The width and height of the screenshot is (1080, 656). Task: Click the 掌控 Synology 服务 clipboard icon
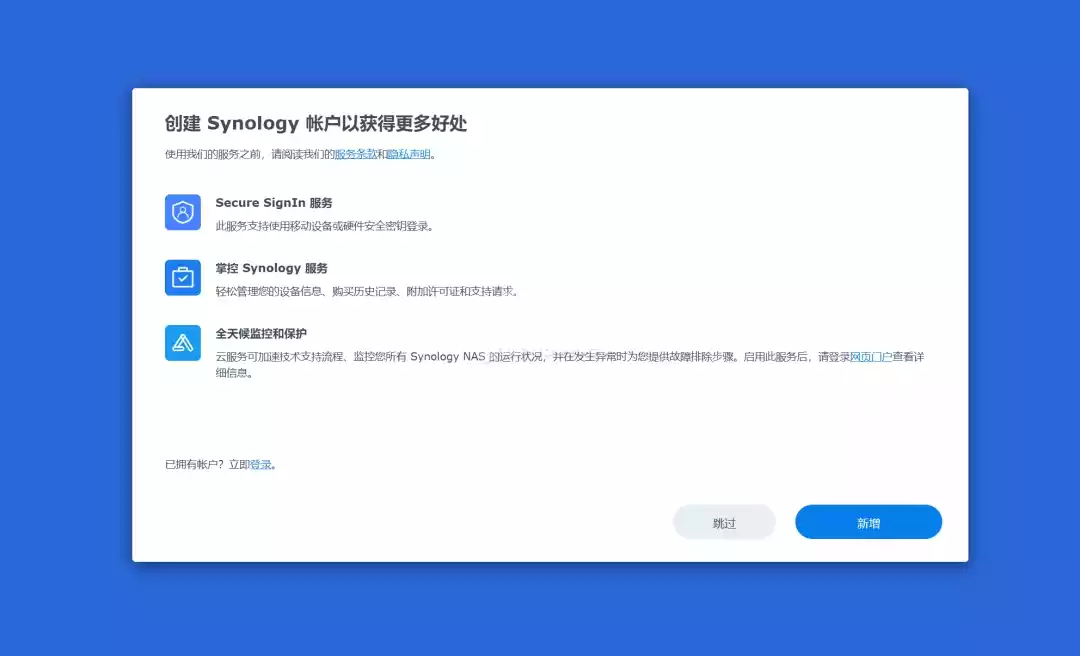coord(183,278)
